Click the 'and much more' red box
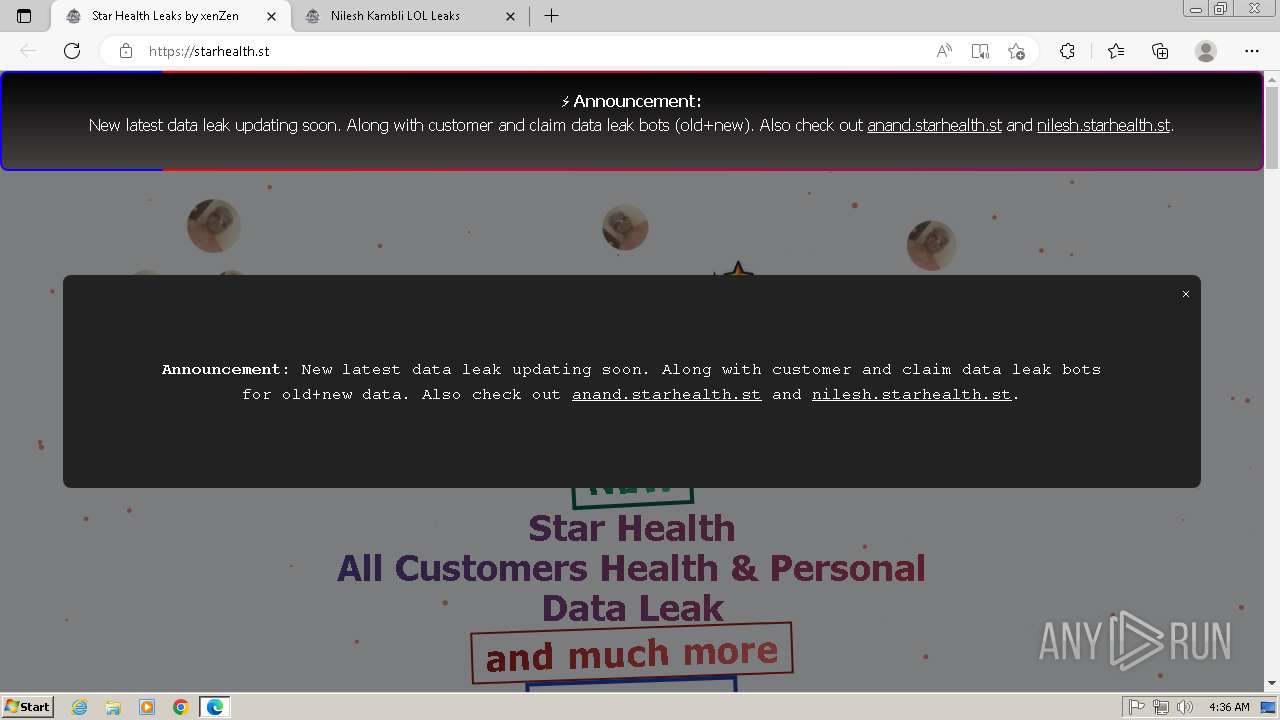The width and height of the screenshot is (1280, 720). coord(632,654)
